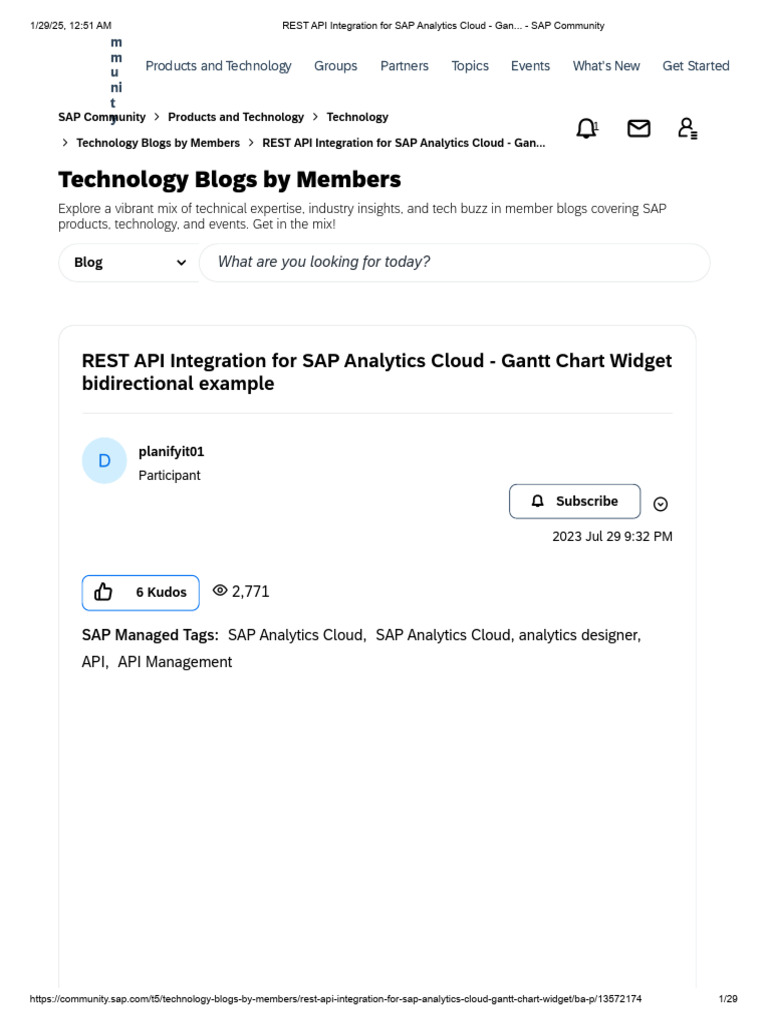This screenshot has width=768, height=1024.
Task: Open the What's New navigation item
Action: 606,66
